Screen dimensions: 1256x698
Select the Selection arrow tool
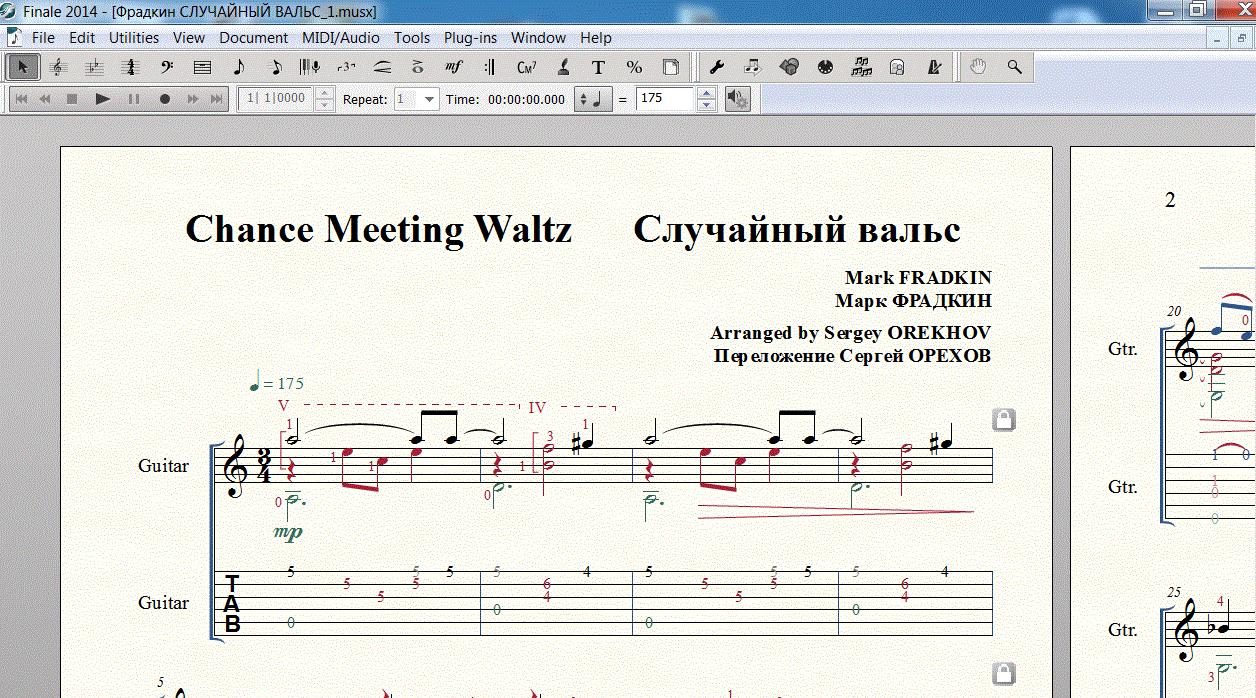pyautogui.click(x=22, y=67)
